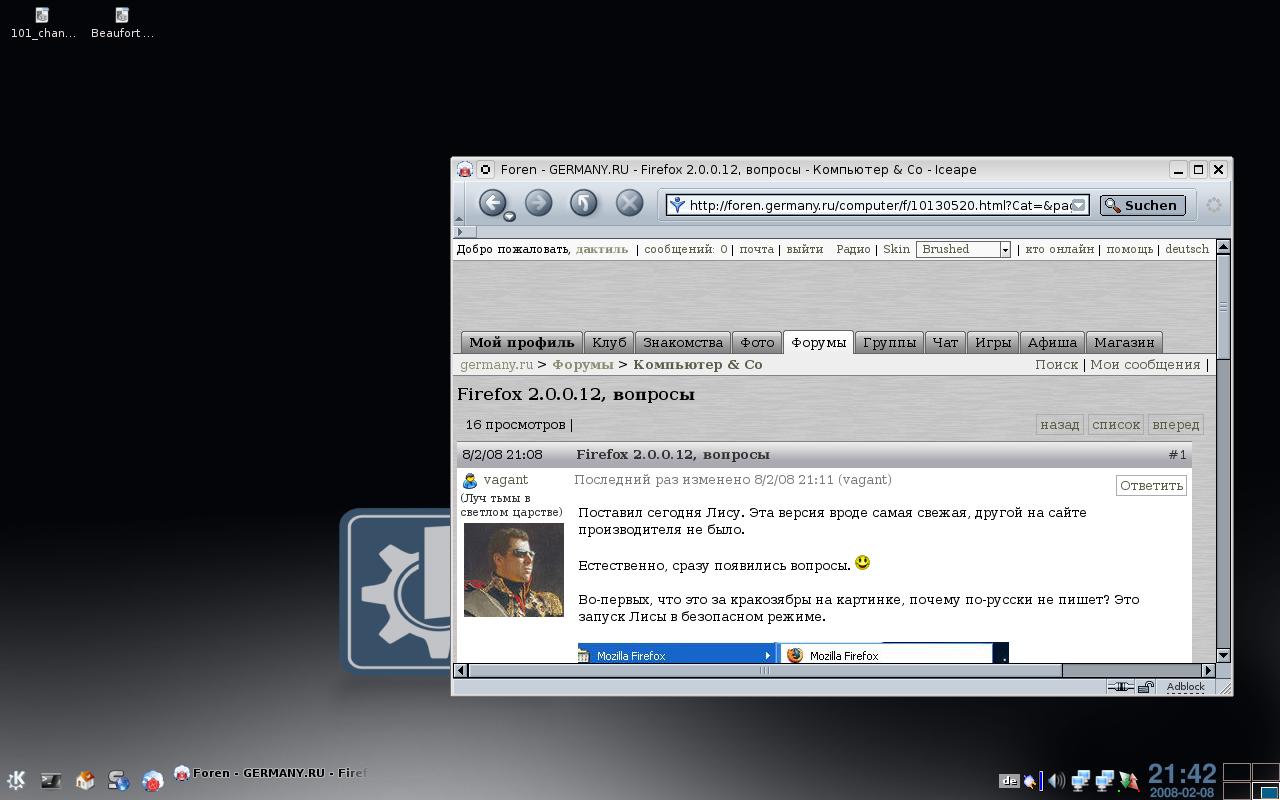
Task: Click the horizontal scrollbar right arrow
Action: point(1207,670)
